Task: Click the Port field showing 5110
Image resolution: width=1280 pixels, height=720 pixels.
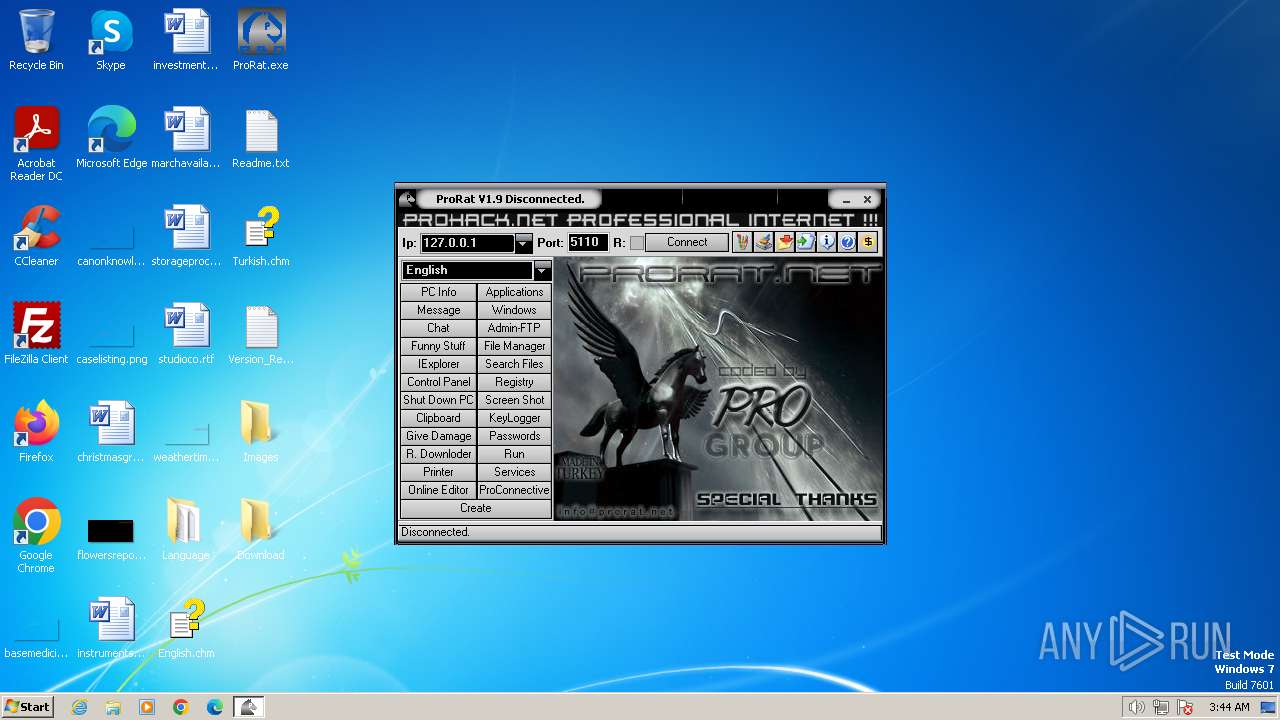Action: tap(587, 243)
